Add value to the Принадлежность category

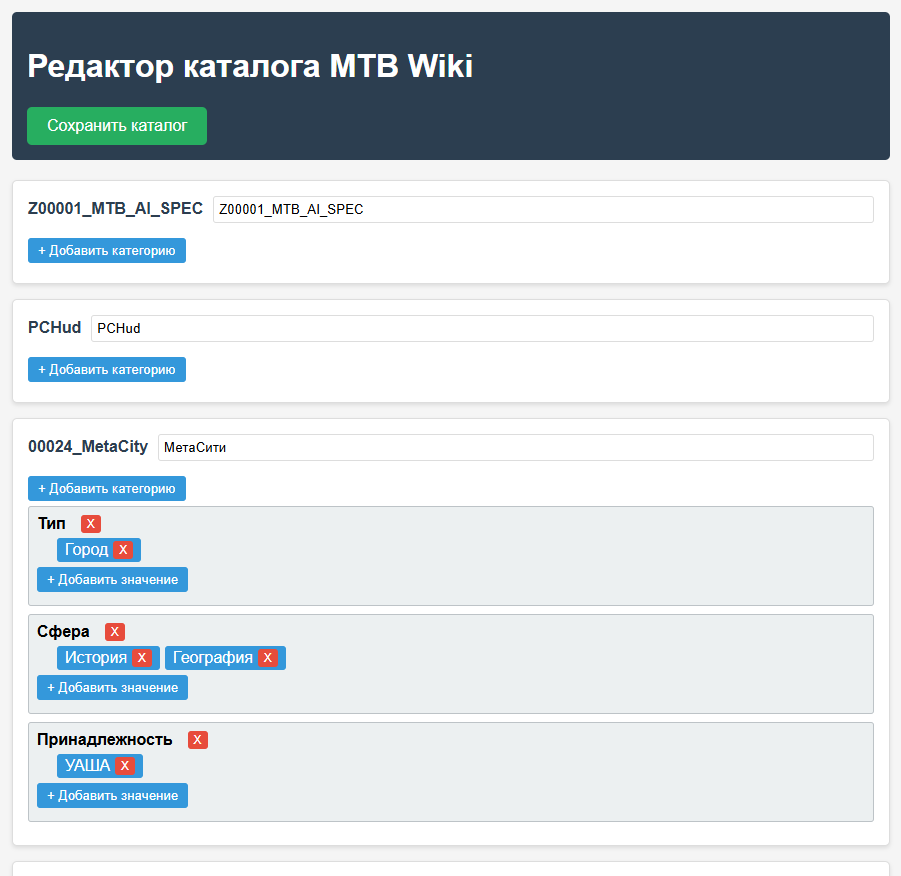113,796
